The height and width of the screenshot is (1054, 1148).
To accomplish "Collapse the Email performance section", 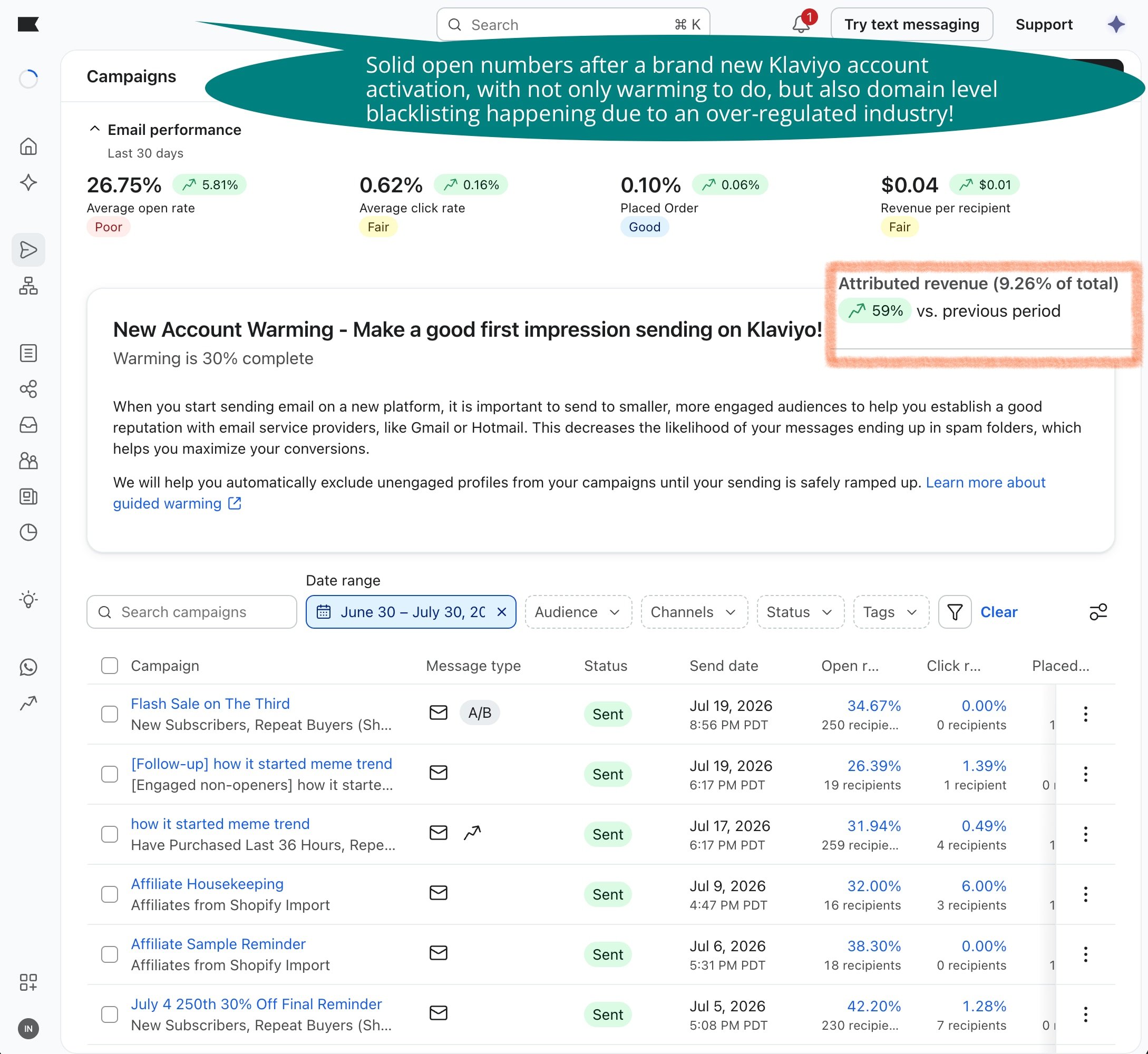I will coord(95,130).
